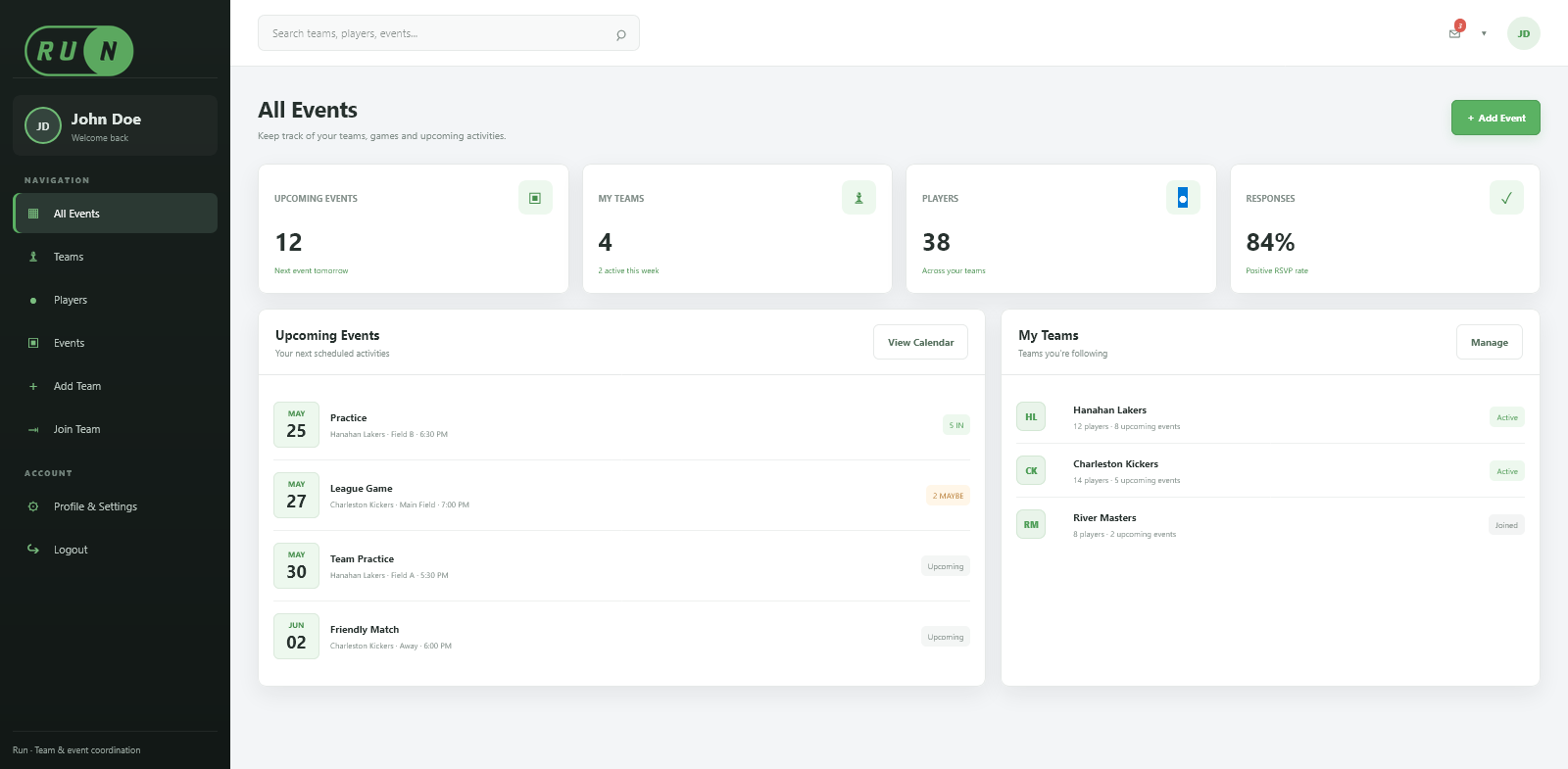Click the Players card icon
The image size is (1568, 769).
tap(1183, 198)
